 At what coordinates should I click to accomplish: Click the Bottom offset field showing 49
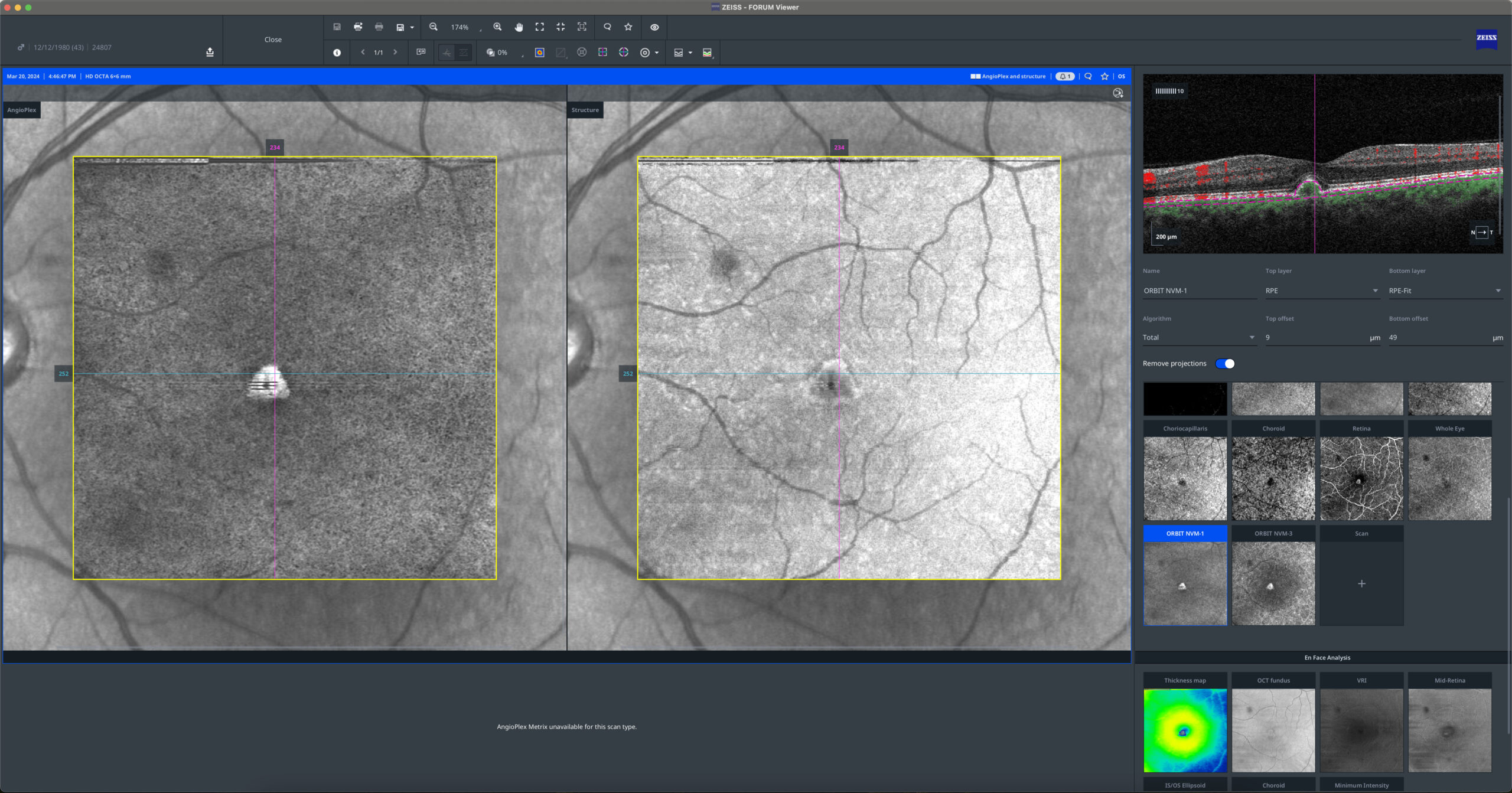pyautogui.click(x=1445, y=337)
